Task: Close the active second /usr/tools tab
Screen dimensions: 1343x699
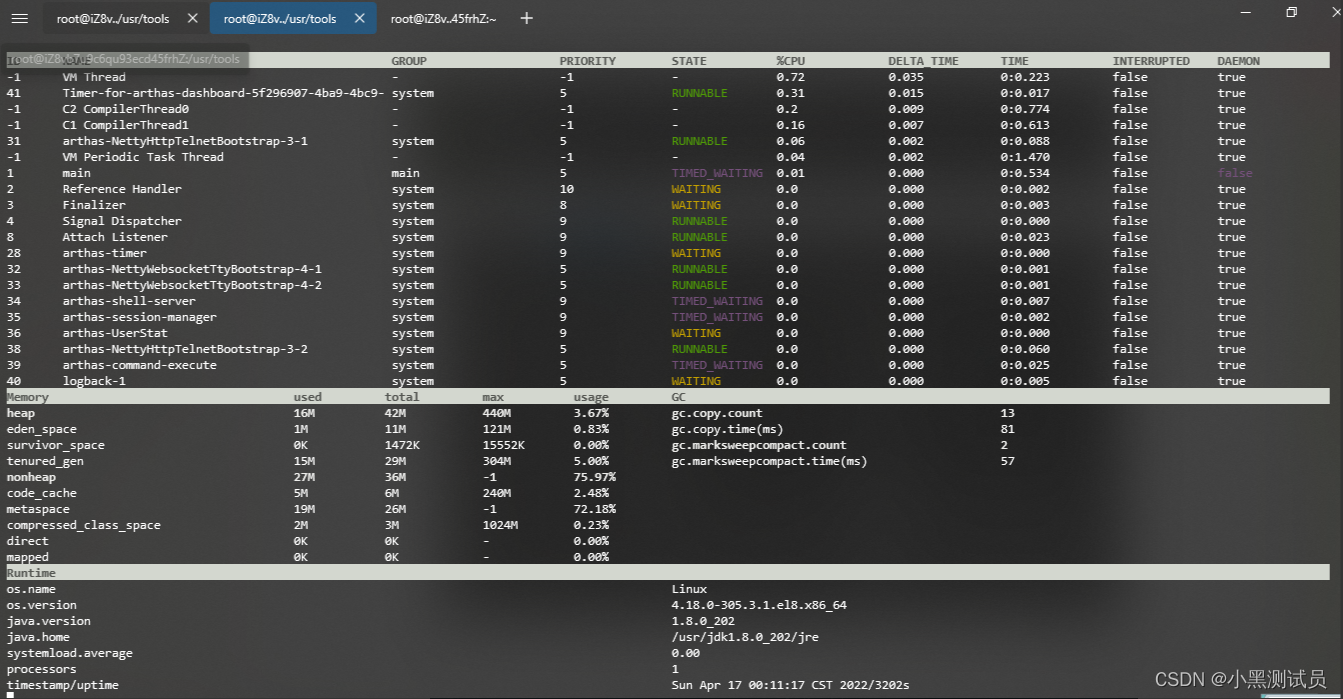Action: [x=360, y=18]
